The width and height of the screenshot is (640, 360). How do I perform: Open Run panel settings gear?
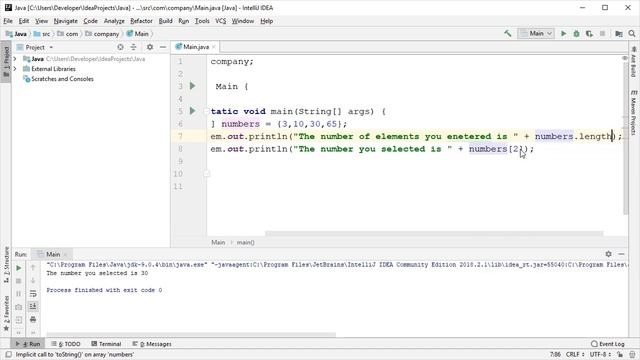point(608,254)
